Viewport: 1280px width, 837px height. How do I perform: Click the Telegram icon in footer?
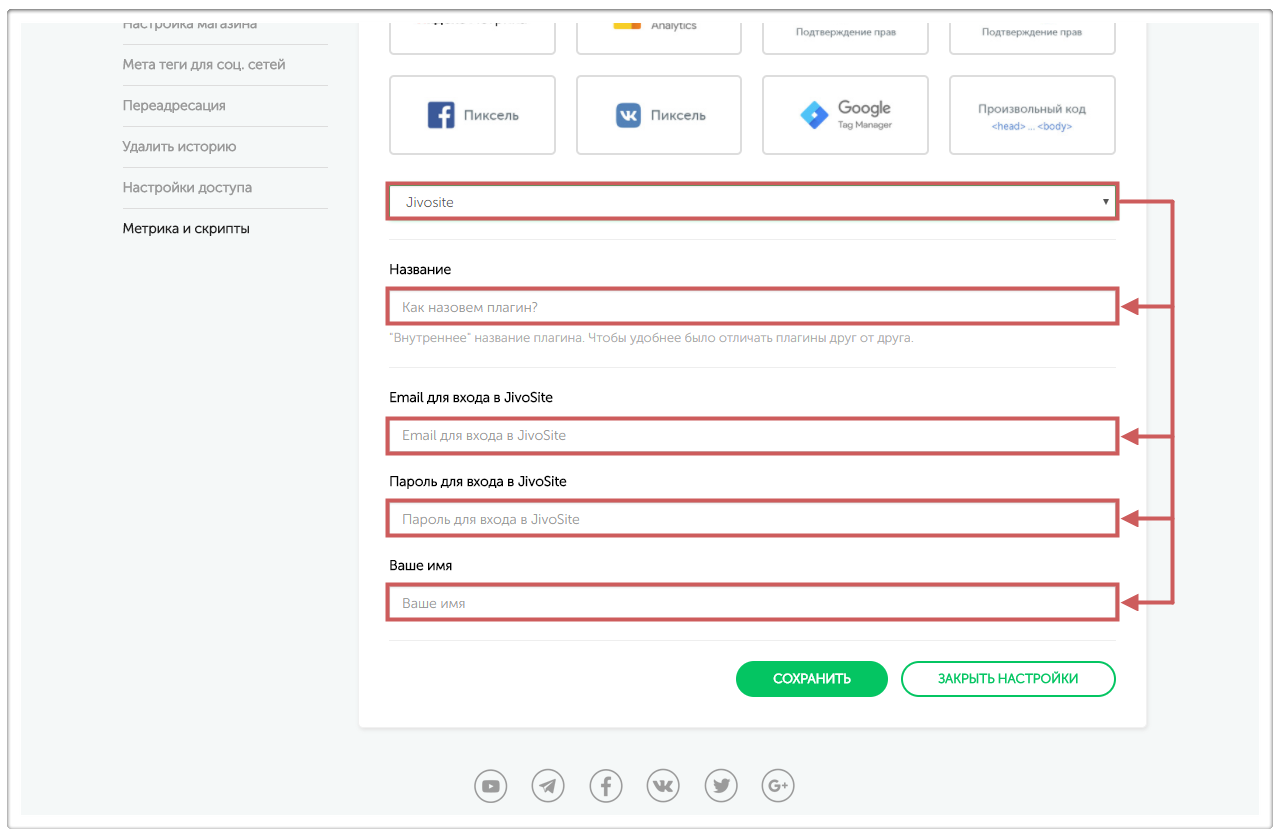pos(548,787)
